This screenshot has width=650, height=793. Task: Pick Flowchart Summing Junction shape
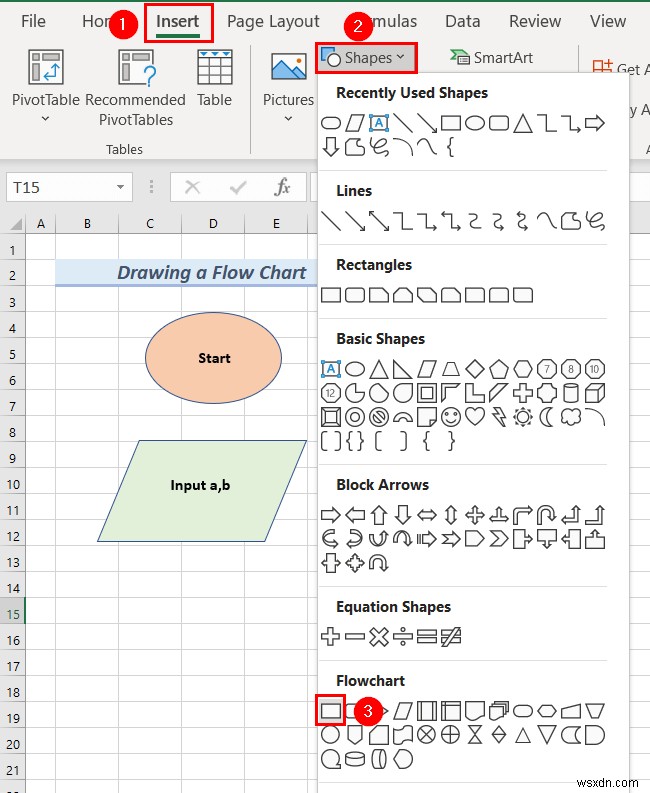[x=426, y=735]
